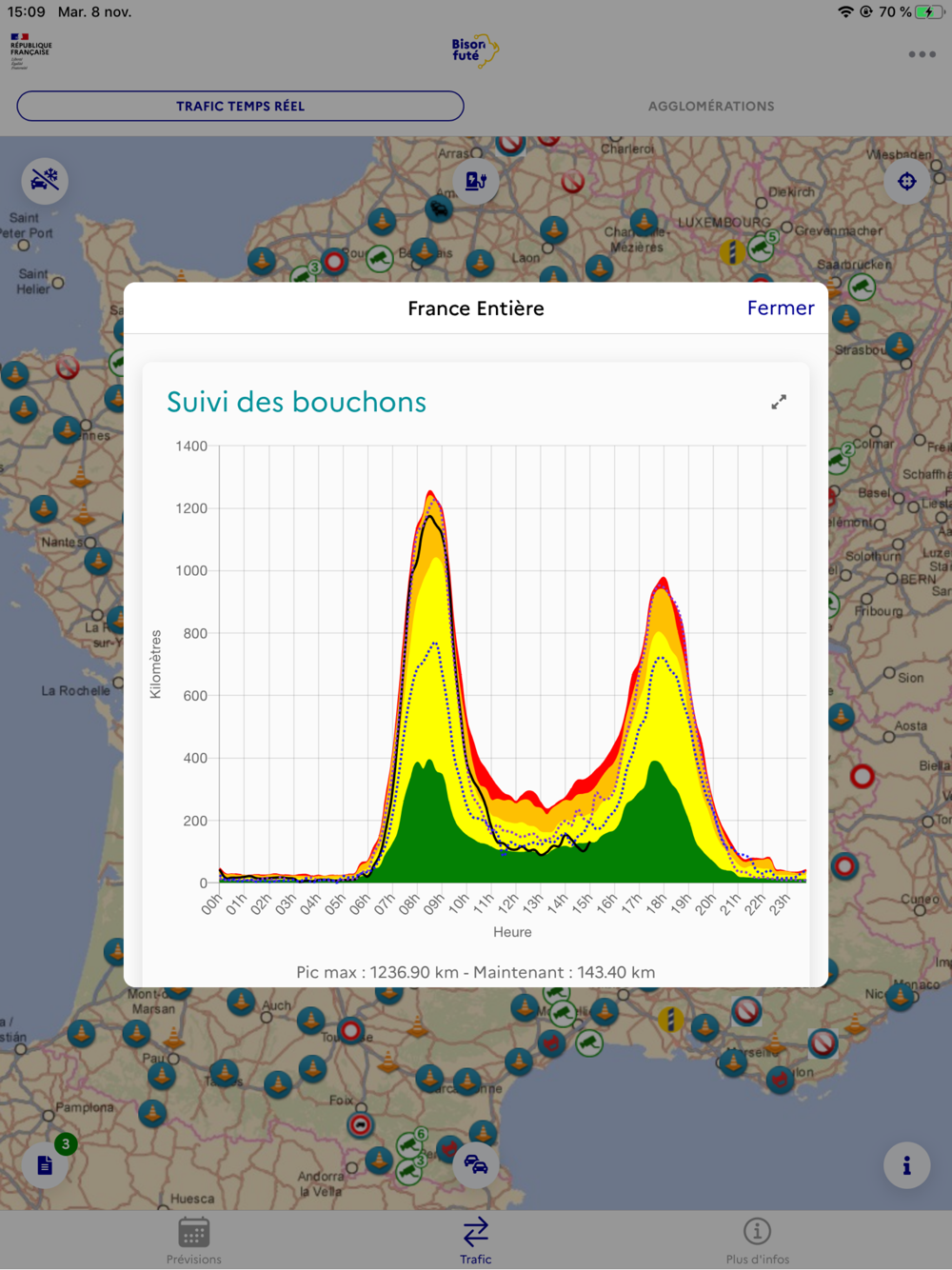The image size is (952, 1270).
Task: Tap the Suivi des bouchons title
Action: pyautogui.click(x=296, y=402)
